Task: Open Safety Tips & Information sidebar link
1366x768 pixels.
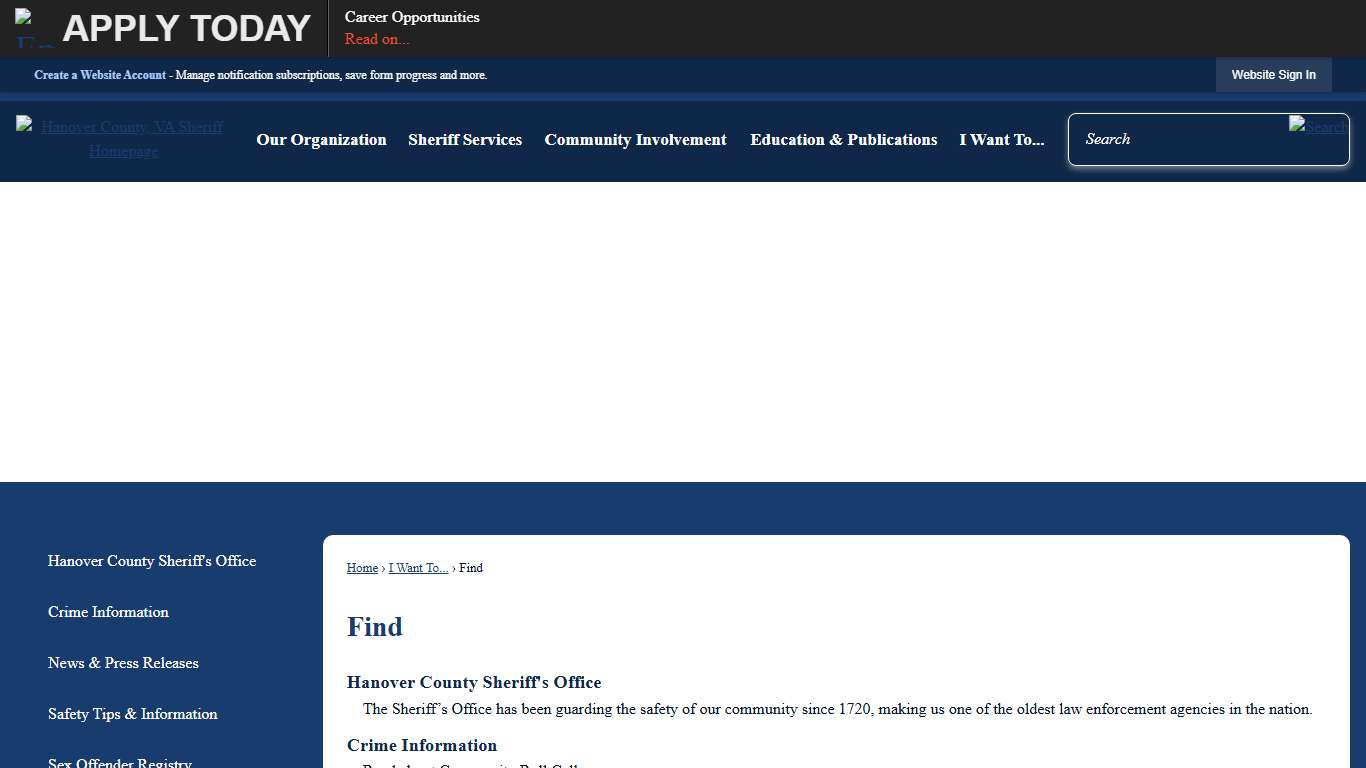Action: point(133,714)
